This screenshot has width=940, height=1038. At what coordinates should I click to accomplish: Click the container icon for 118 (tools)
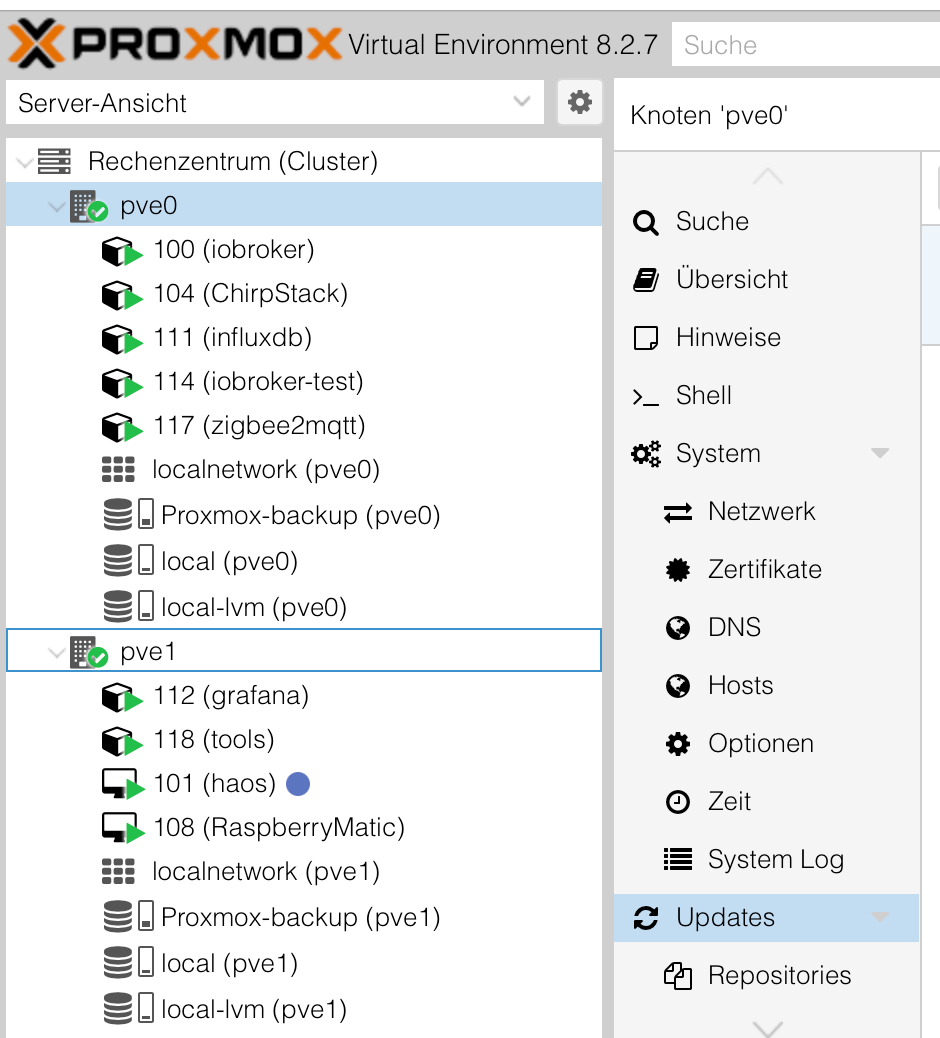click(122, 740)
